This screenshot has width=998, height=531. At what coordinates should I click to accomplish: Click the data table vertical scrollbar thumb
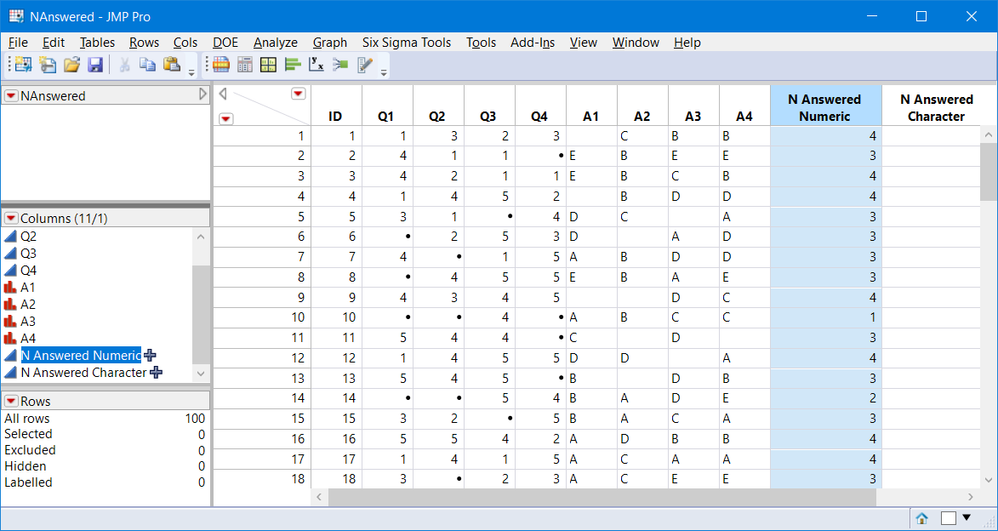(988, 171)
